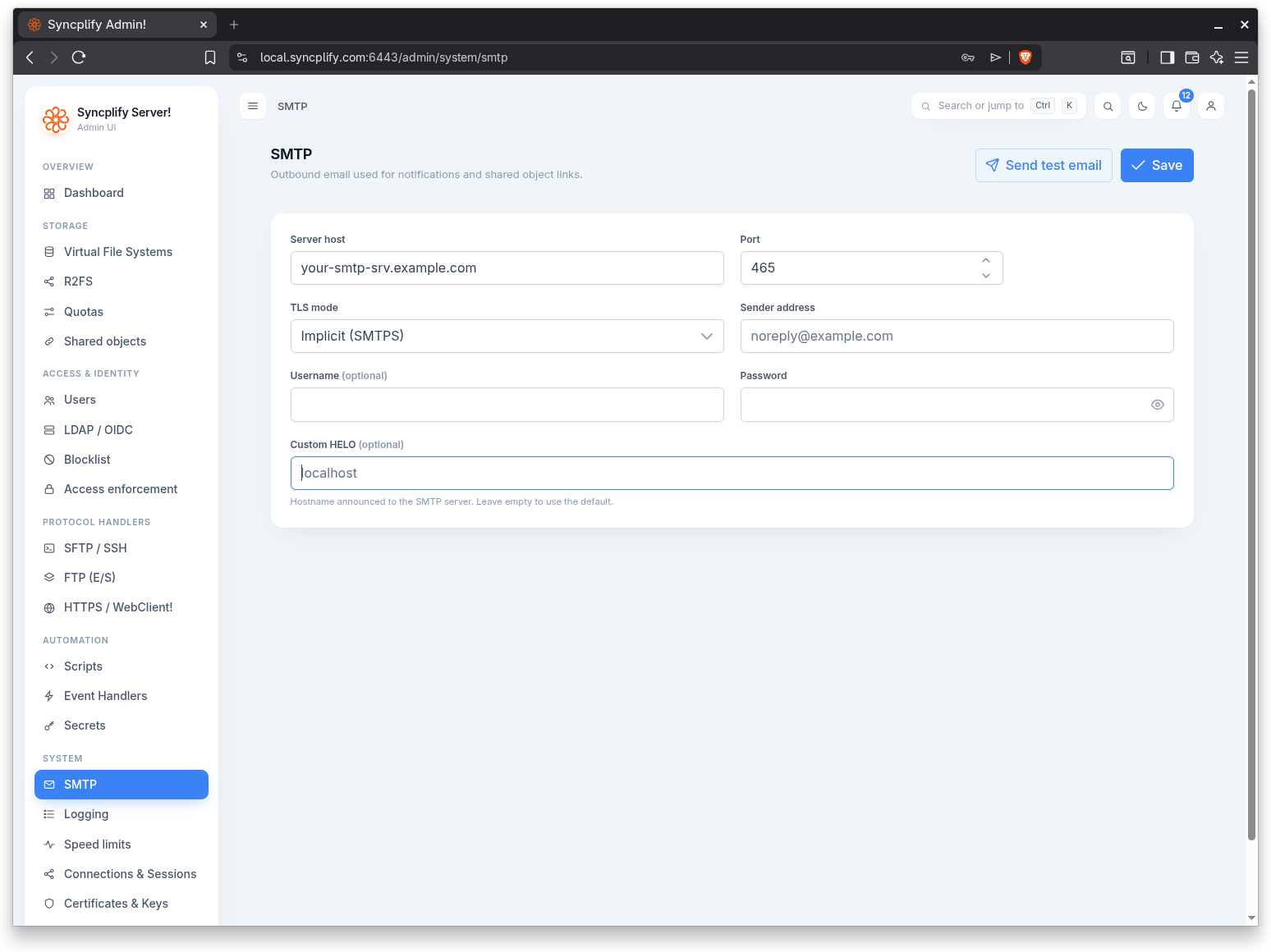
Task: Open Certificates & Keys page
Action: point(122,904)
